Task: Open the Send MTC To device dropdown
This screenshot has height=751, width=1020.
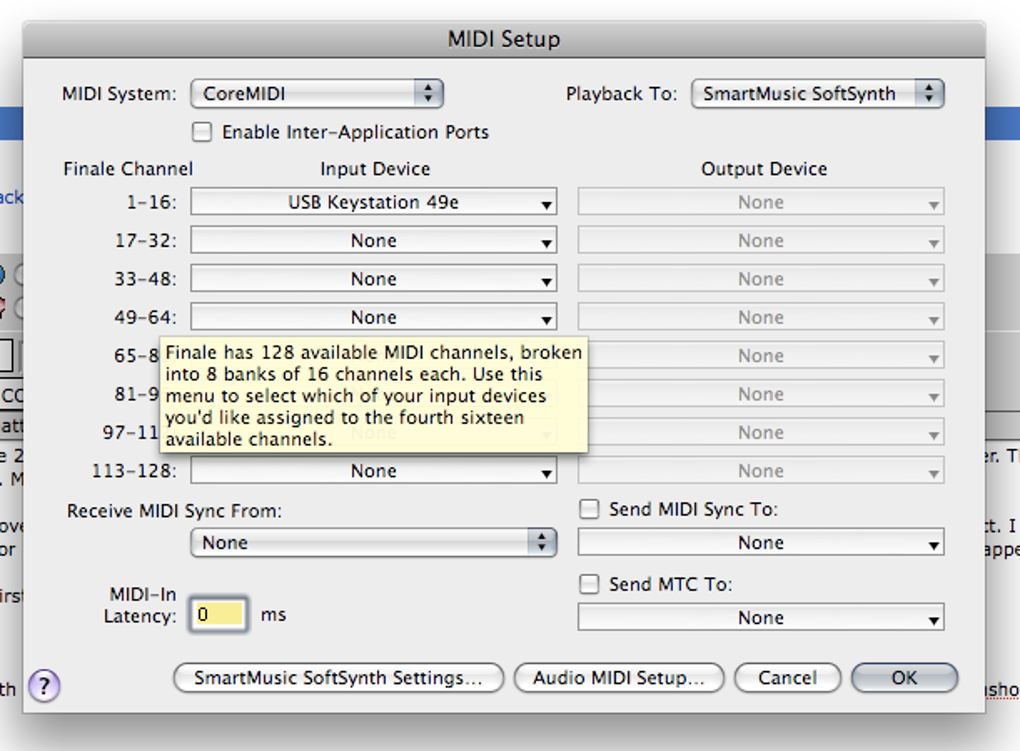Action: click(x=760, y=618)
